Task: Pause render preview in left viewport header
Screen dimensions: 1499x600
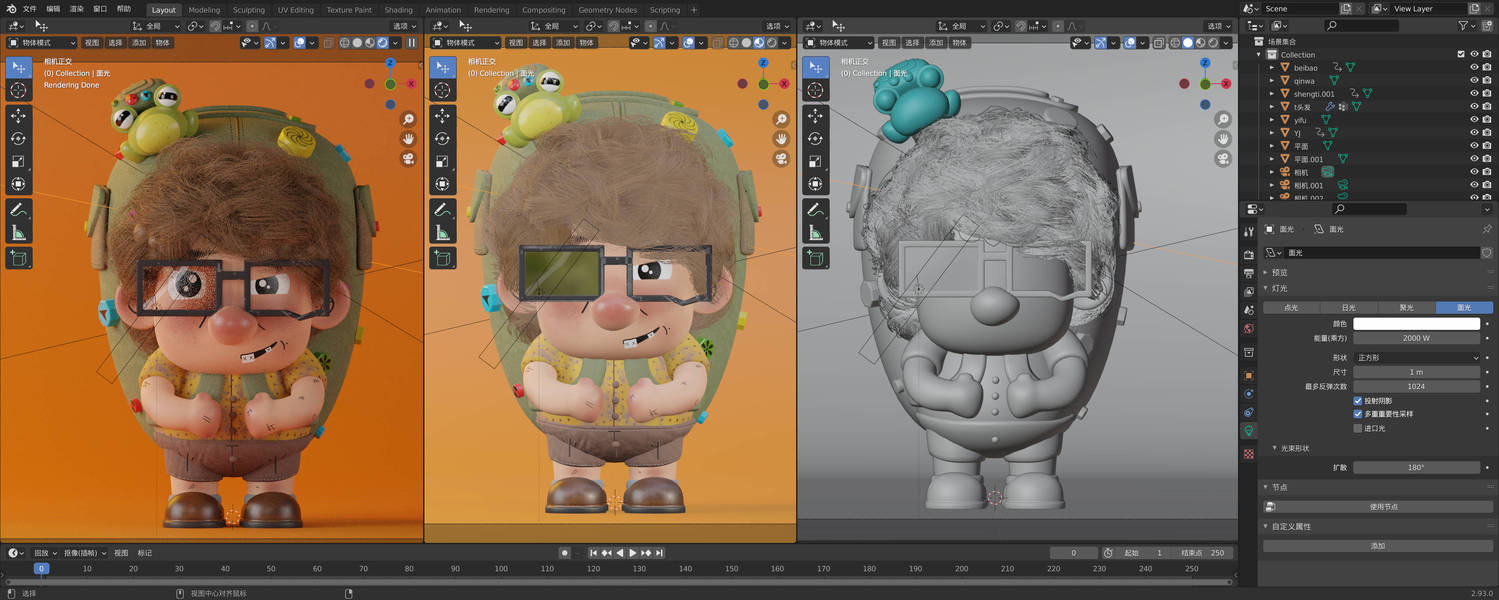Action: click(x=411, y=43)
